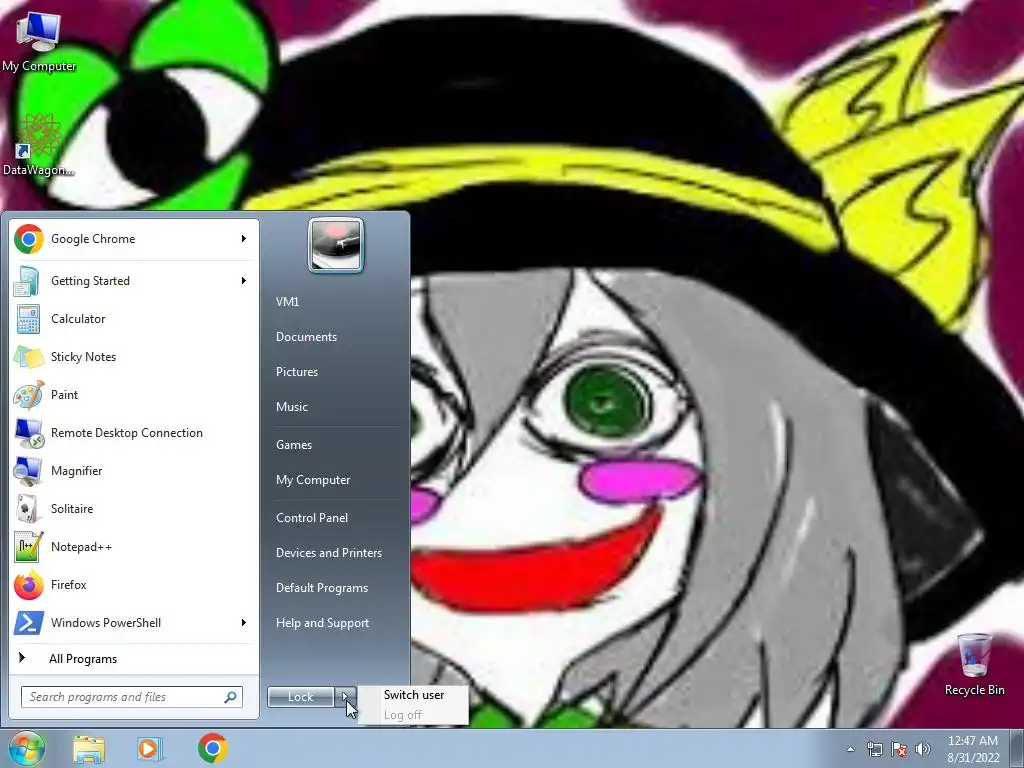Open Games from Start menu
The width and height of the screenshot is (1024, 768).
pos(294,445)
